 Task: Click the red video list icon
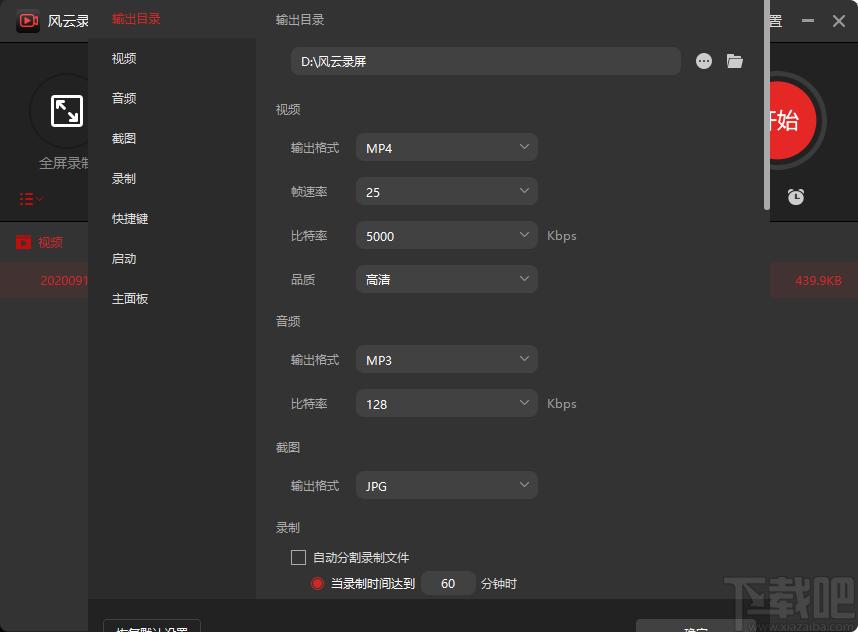click(x=24, y=242)
